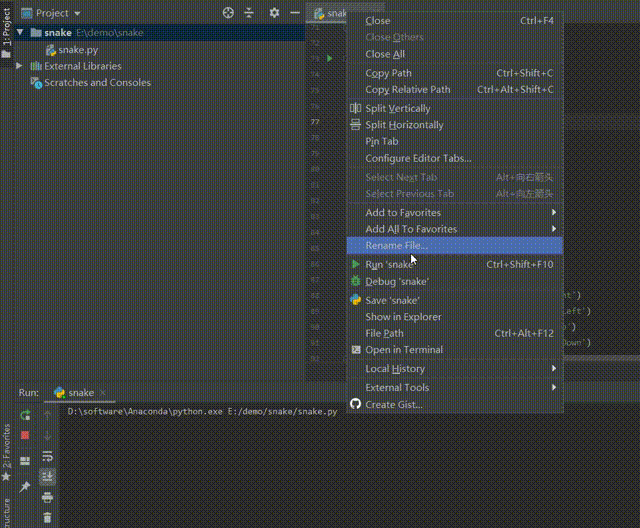The height and width of the screenshot is (528, 640).
Task: Click green run gutter arrow in editor
Action: [x=329, y=58]
